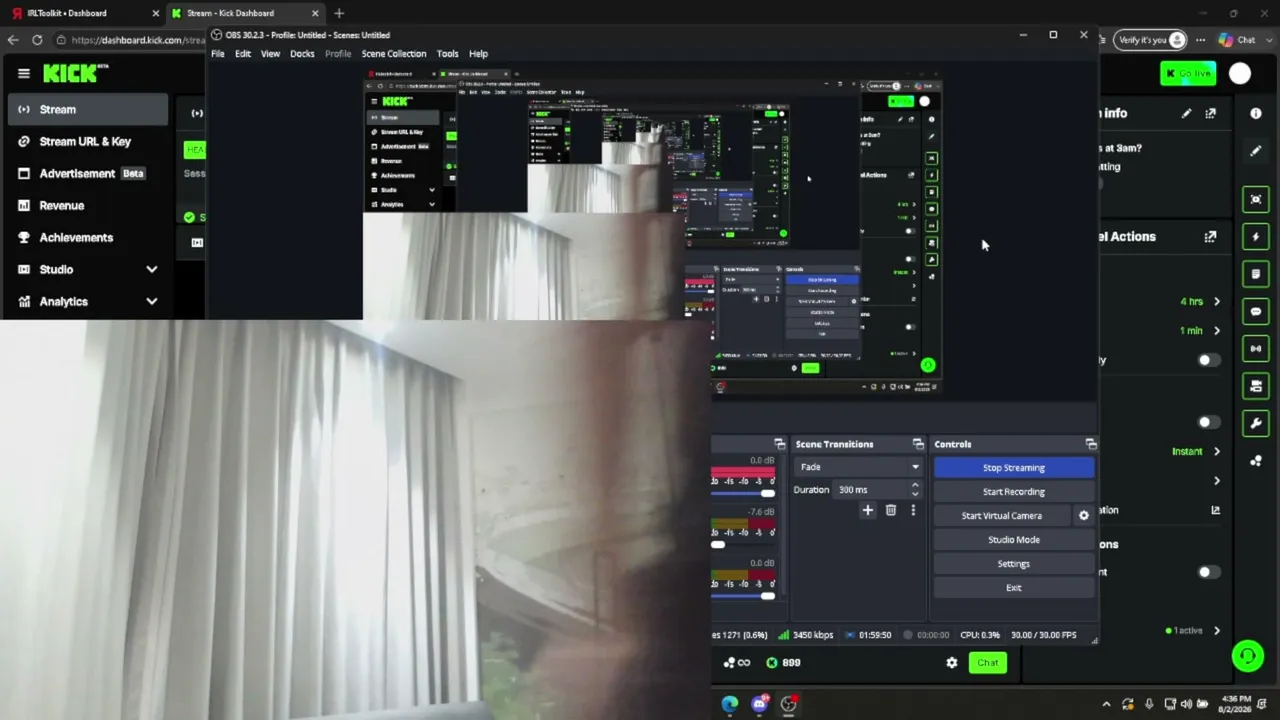
Task: Show hidden system tray icons
Action: tap(1106, 704)
